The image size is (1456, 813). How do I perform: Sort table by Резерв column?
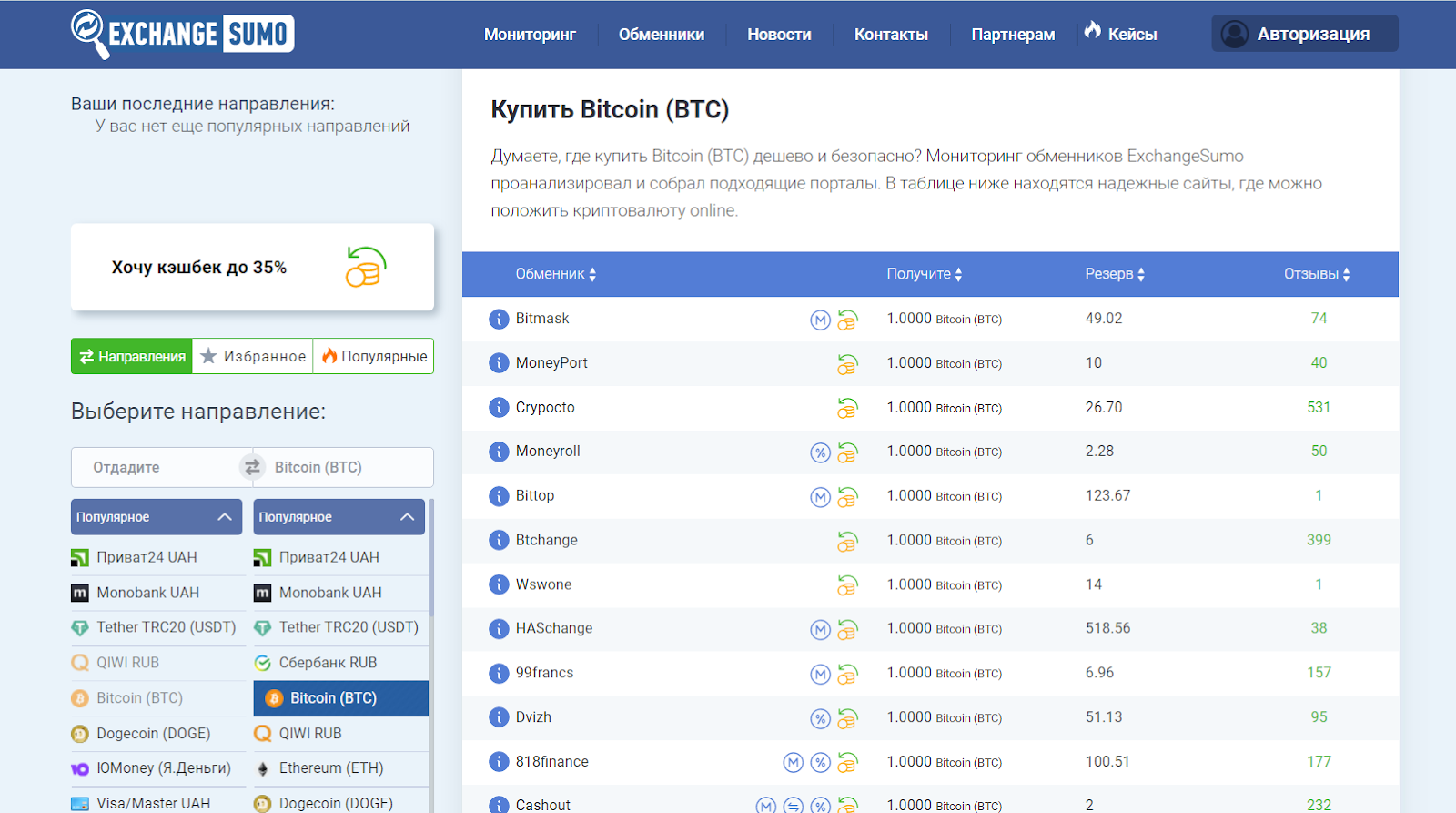coord(1115,274)
